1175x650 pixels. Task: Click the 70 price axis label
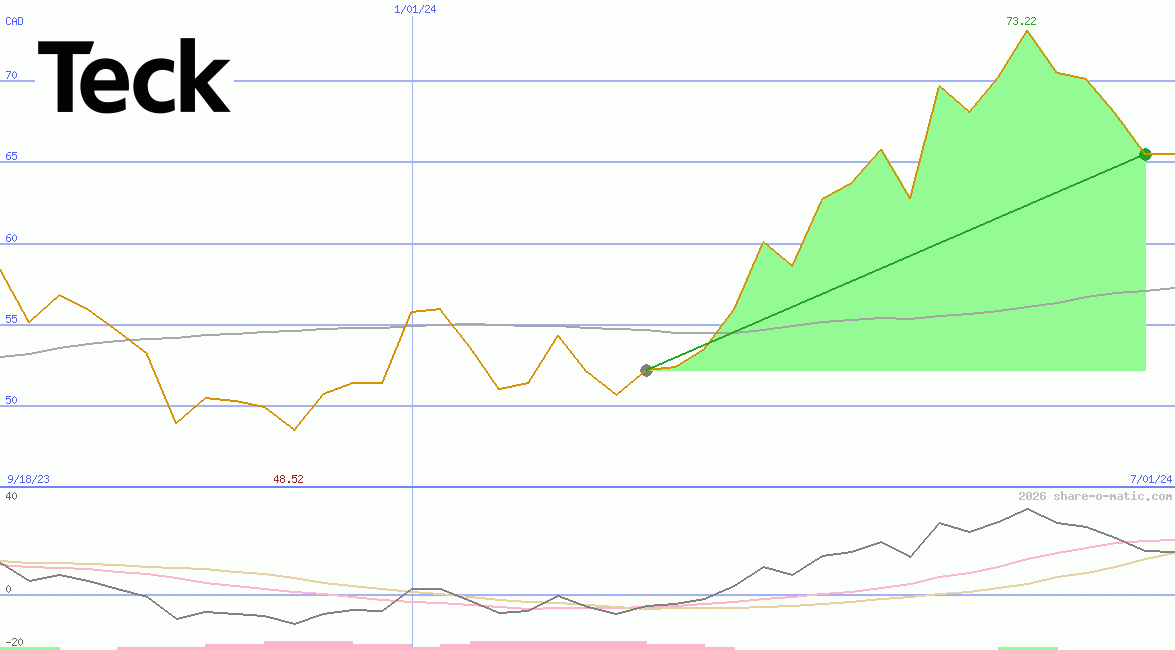tap(11, 75)
